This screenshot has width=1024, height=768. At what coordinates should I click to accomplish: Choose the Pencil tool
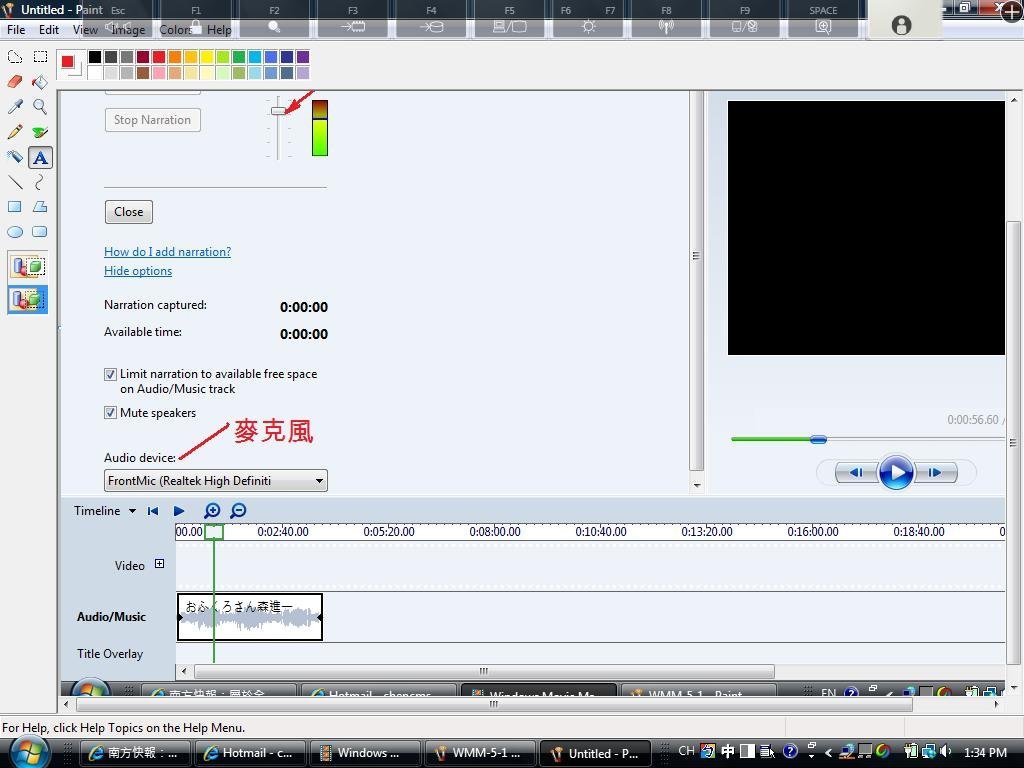coord(15,132)
